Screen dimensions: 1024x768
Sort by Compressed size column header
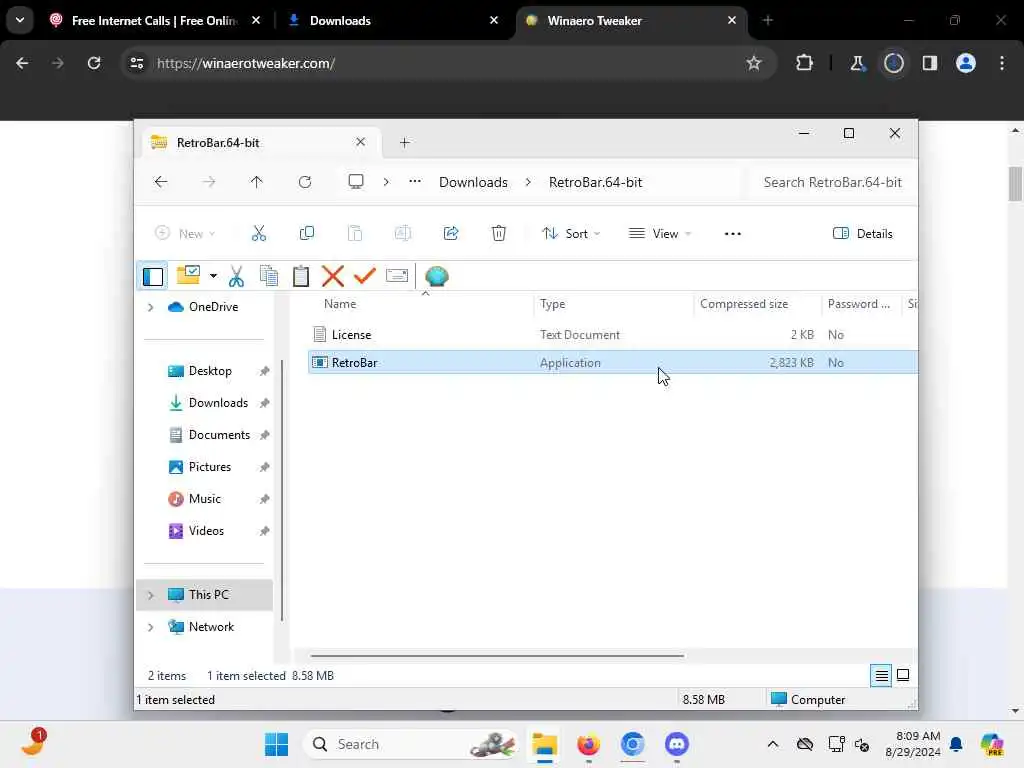pos(758,304)
